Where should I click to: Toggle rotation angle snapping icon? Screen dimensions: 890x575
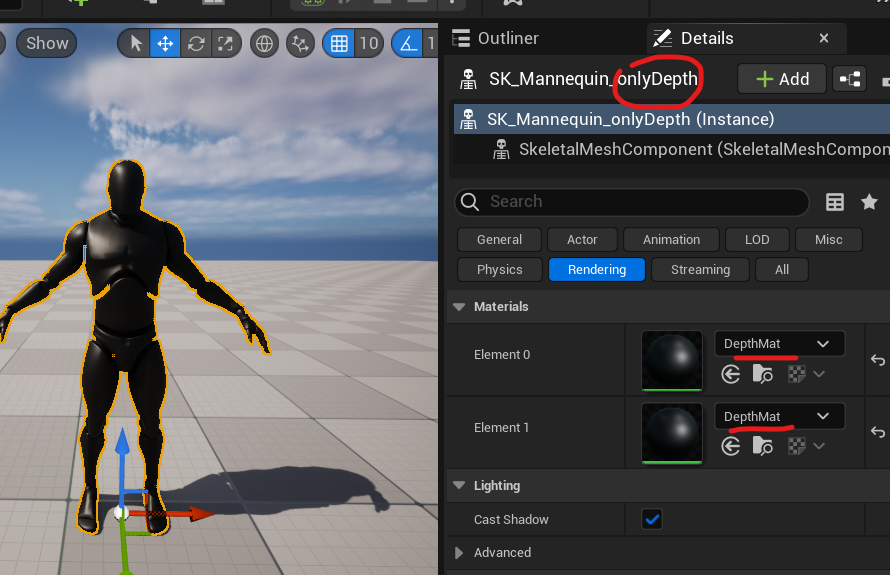[408, 43]
